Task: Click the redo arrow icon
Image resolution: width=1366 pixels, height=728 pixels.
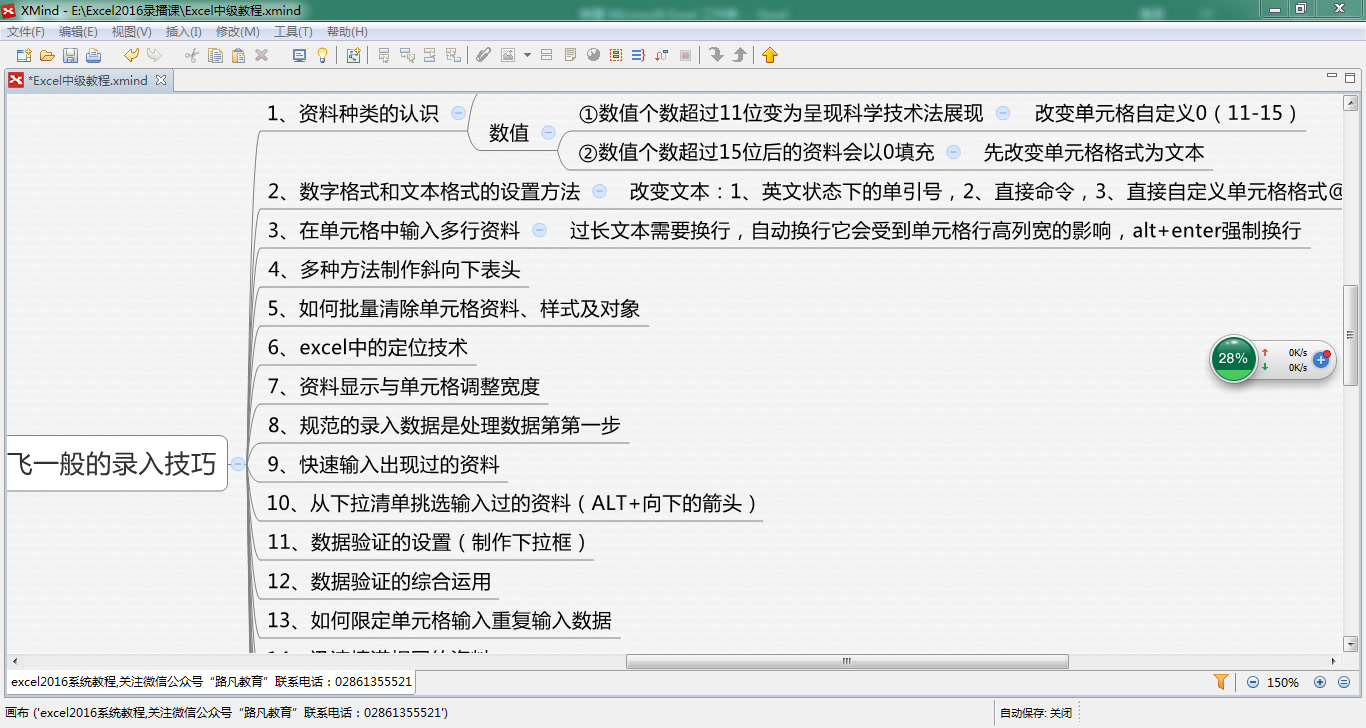Action: [153, 55]
